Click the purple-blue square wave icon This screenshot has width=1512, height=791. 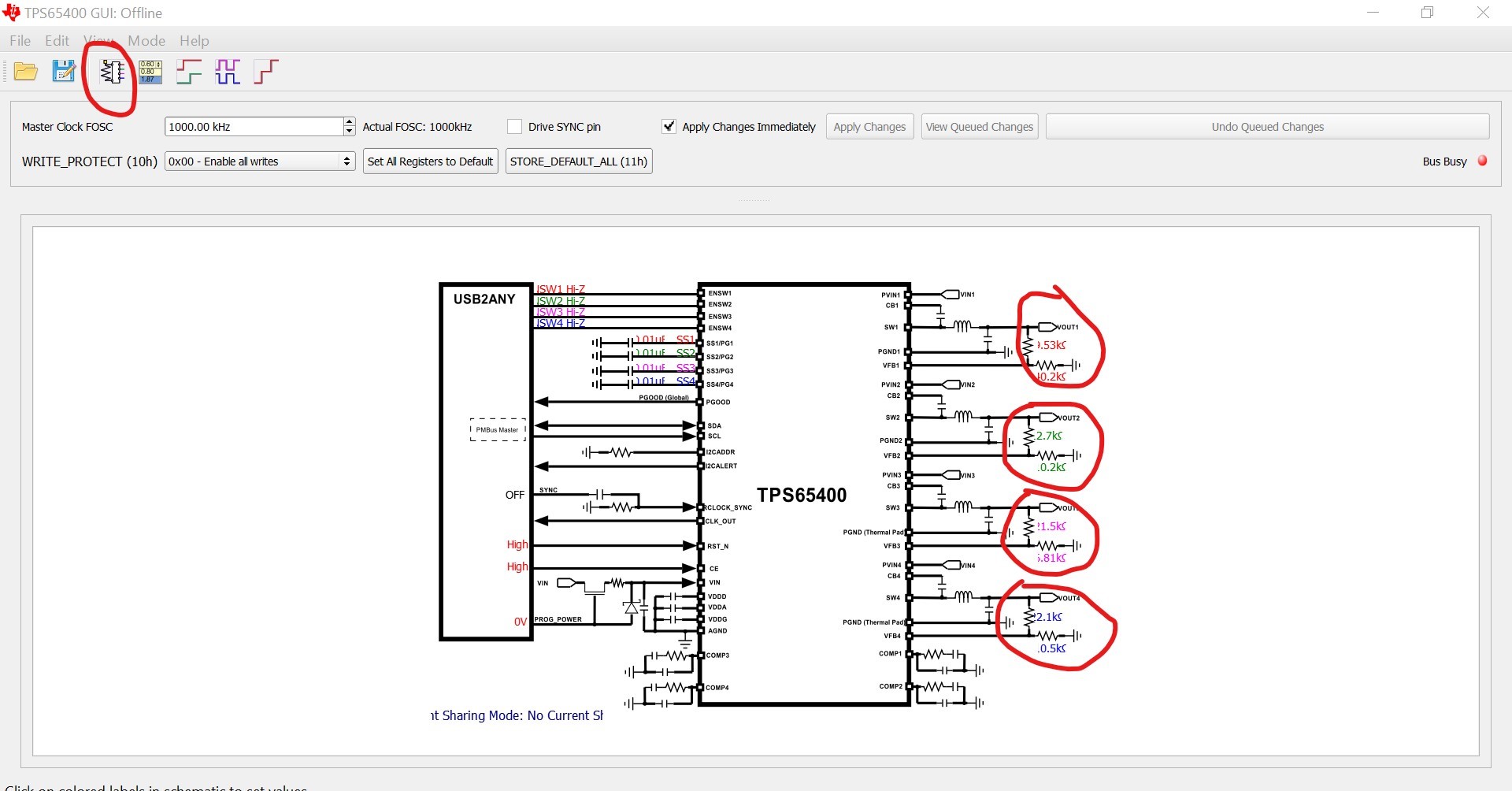[228, 72]
